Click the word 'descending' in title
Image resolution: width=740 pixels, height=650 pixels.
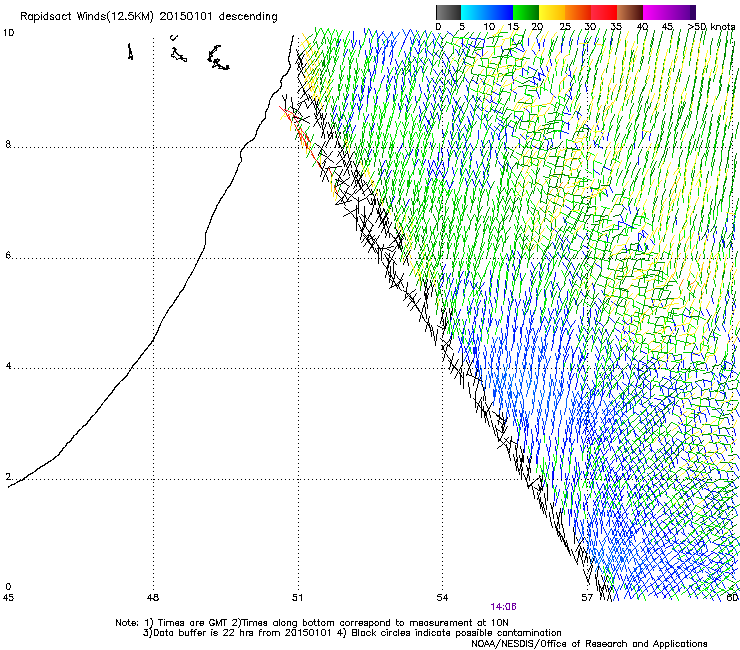coord(248,17)
